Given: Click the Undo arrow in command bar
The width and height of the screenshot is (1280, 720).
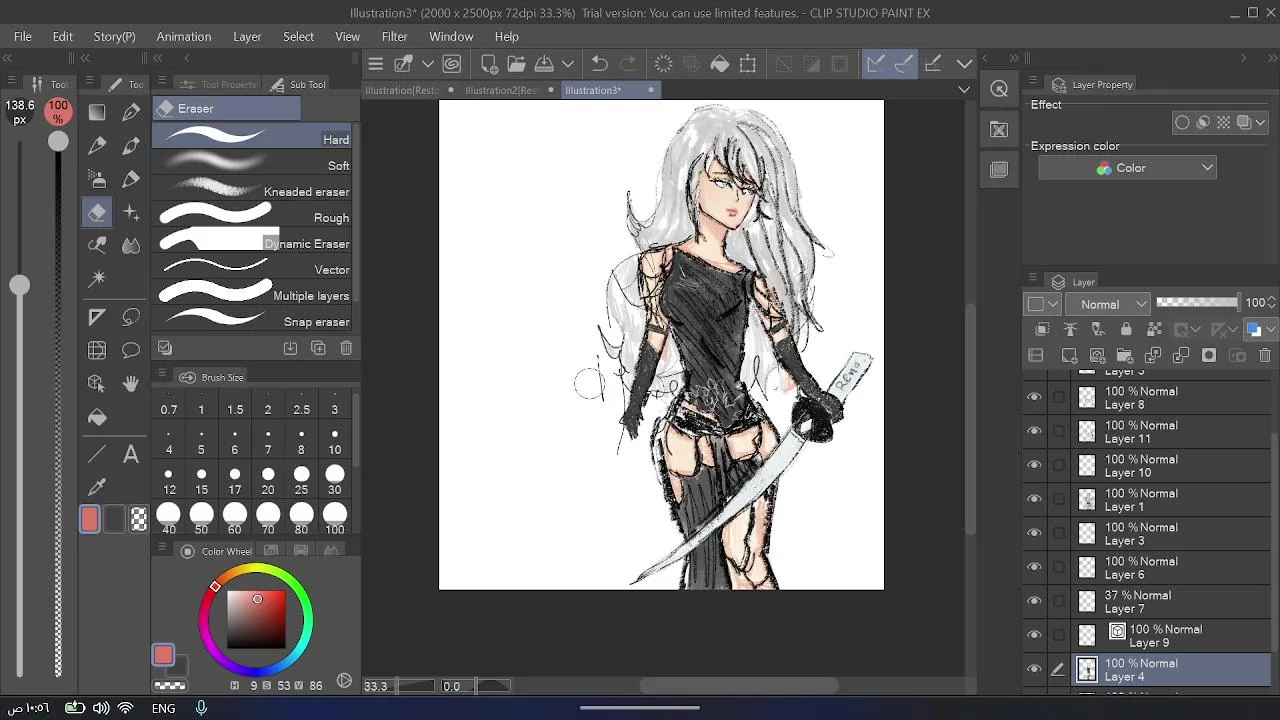Looking at the screenshot, I should (599, 64).
